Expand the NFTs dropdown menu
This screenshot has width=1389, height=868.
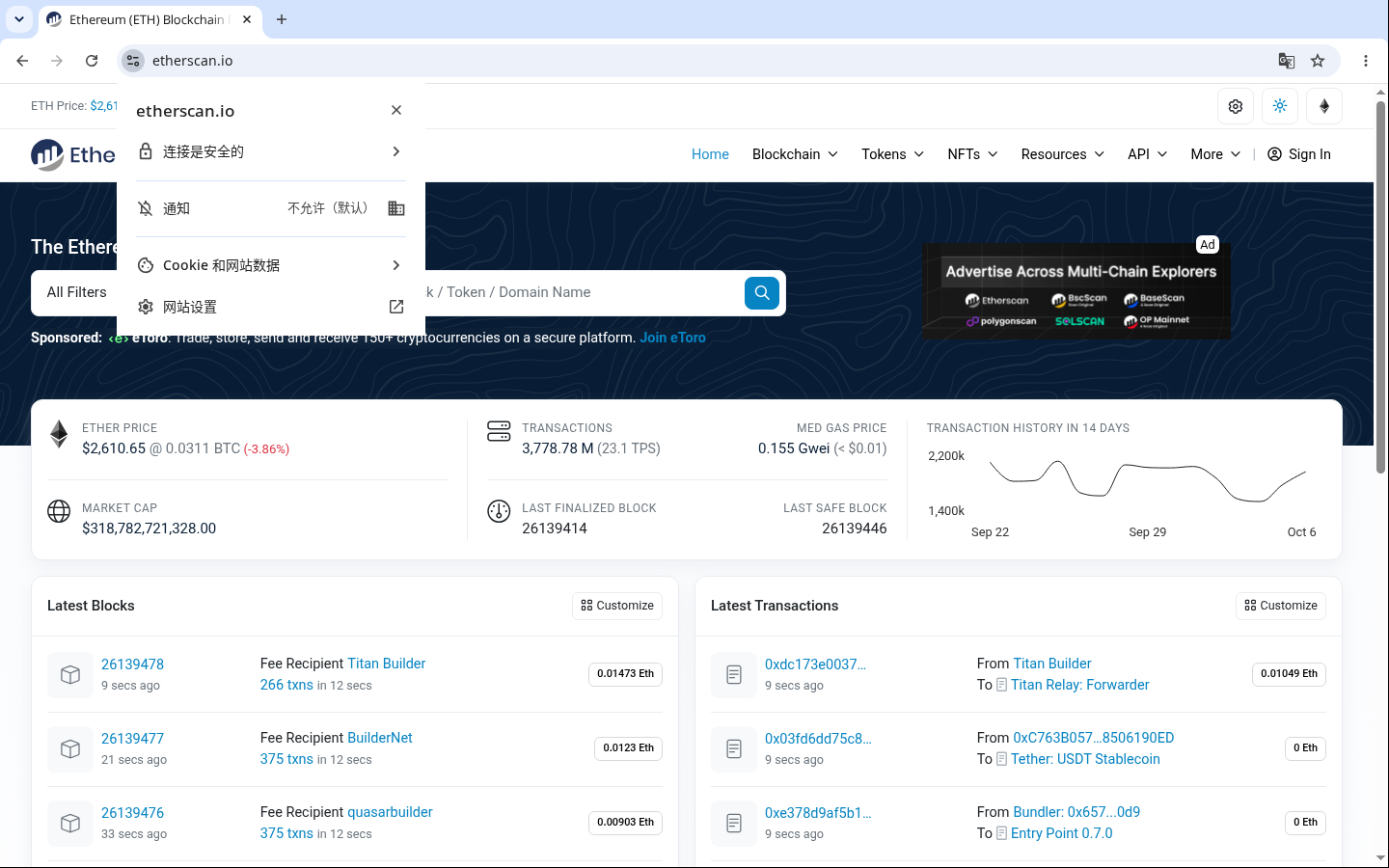(972, 154)
